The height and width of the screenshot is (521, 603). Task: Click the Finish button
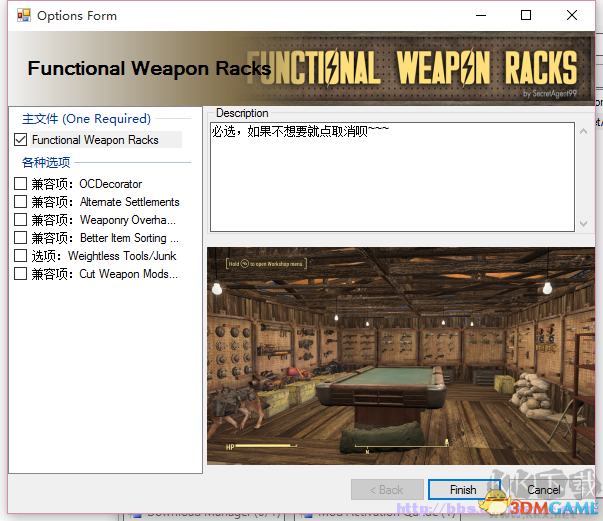pyautogui.click(x=464, y=489)
